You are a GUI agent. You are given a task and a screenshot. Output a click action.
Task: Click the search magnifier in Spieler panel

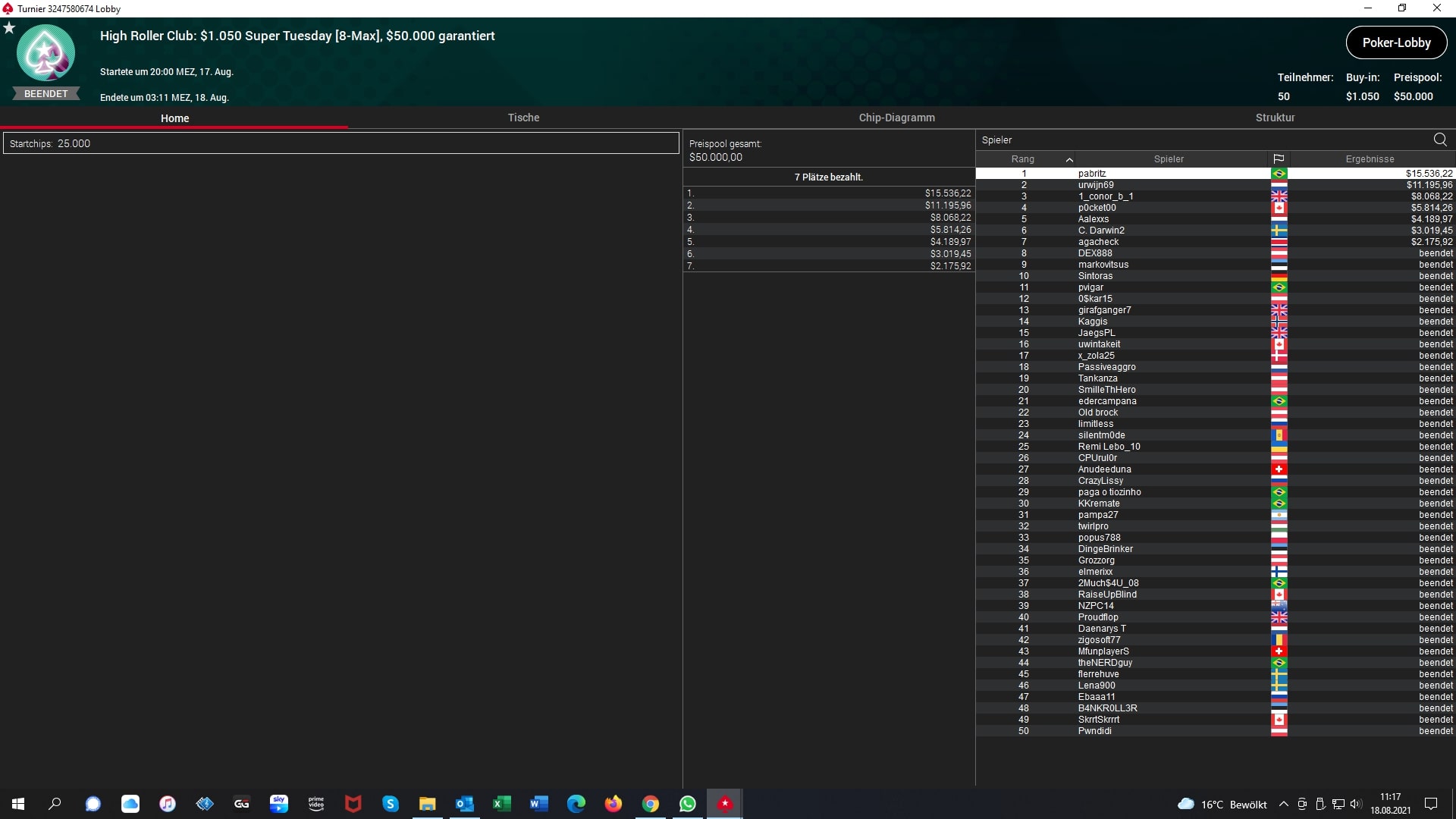[x=1440, y=140]
